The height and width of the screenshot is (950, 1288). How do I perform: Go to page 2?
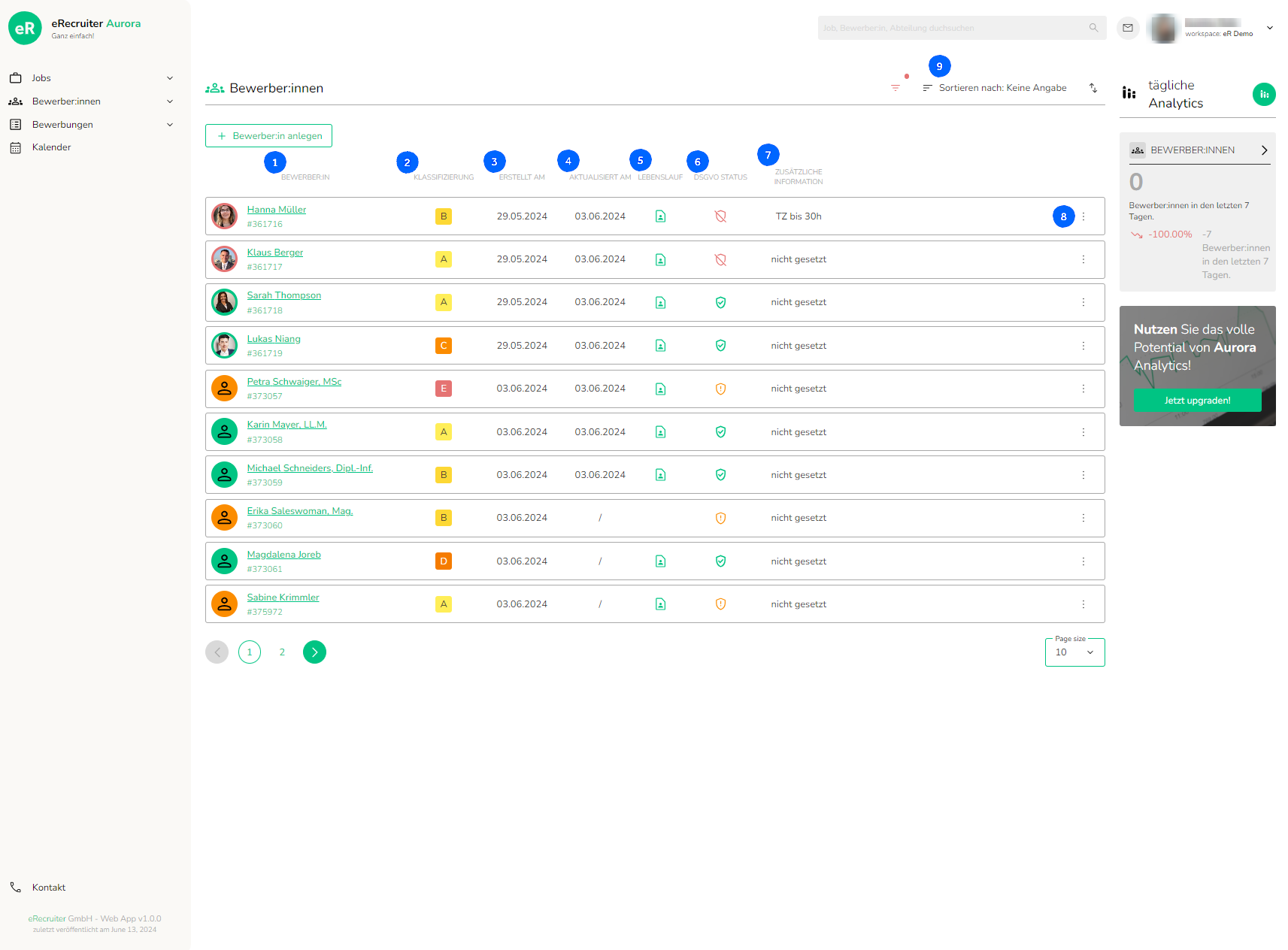click(x=282, y=652)
